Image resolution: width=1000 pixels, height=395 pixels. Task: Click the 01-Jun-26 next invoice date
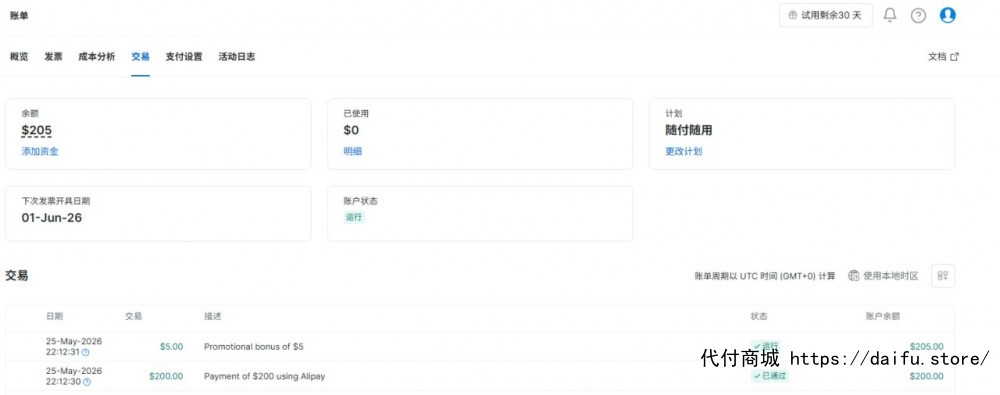(52, 218)
